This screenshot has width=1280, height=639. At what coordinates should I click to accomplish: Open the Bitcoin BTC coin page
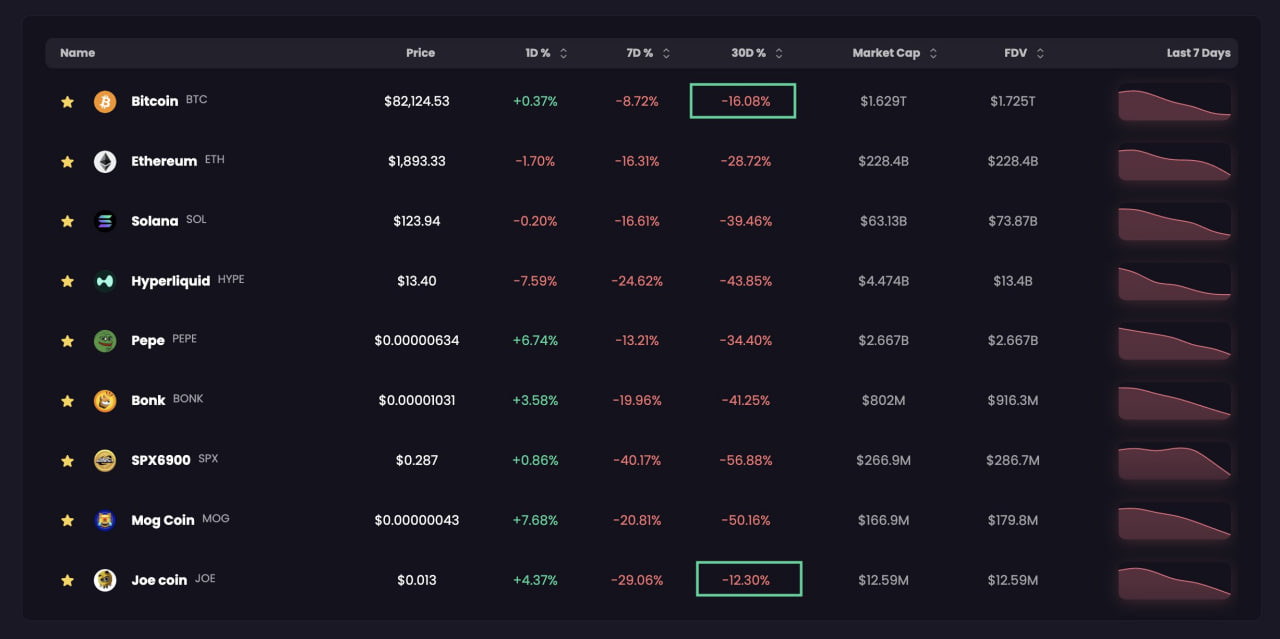(x=169, y=101)
